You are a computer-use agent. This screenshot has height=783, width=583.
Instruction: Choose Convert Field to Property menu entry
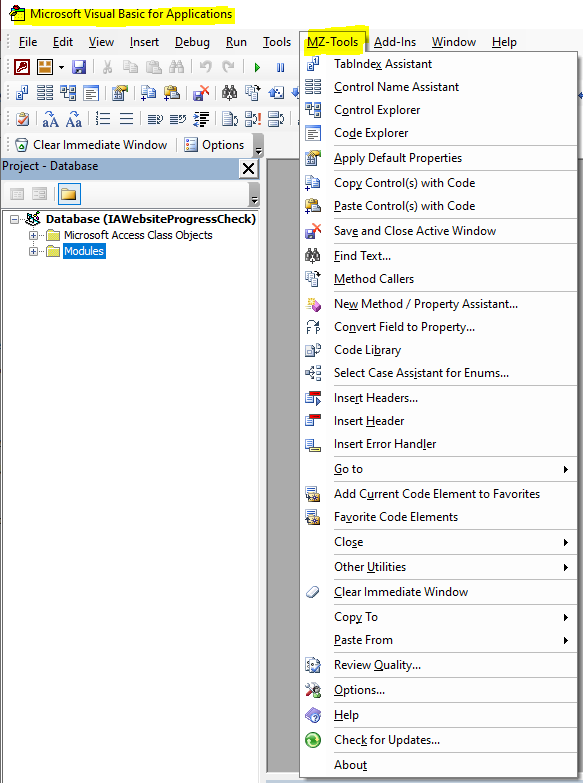[439, 327]
